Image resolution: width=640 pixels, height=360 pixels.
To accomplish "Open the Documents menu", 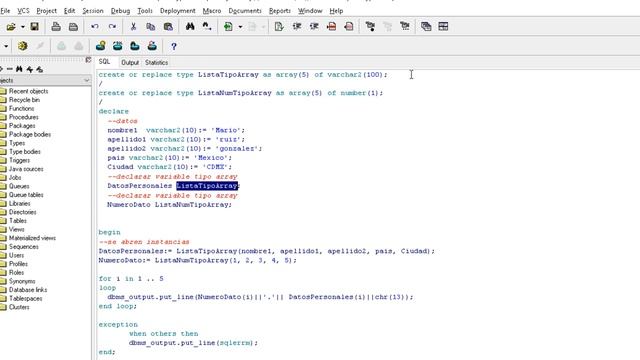I will tap(245, 11).
